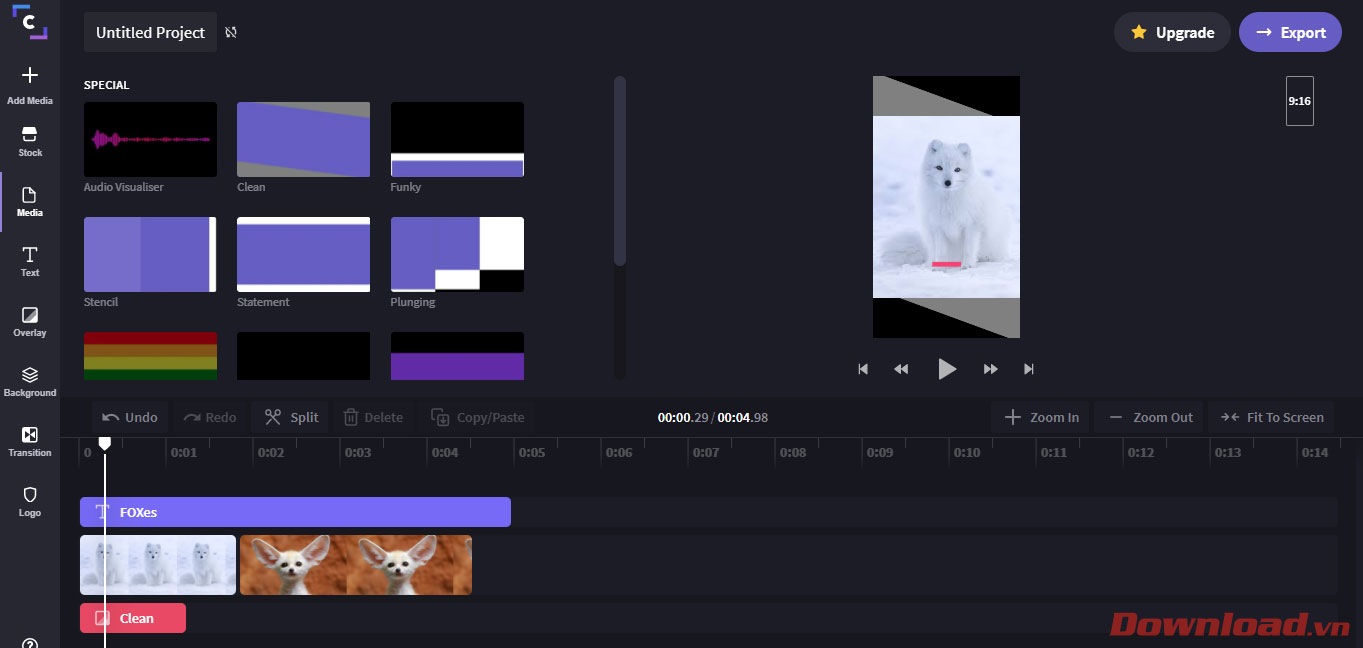The height and width of the screenshot is (648, 1363).
Task: Open the Stock library sidebar icon
Action: (30, 141)
